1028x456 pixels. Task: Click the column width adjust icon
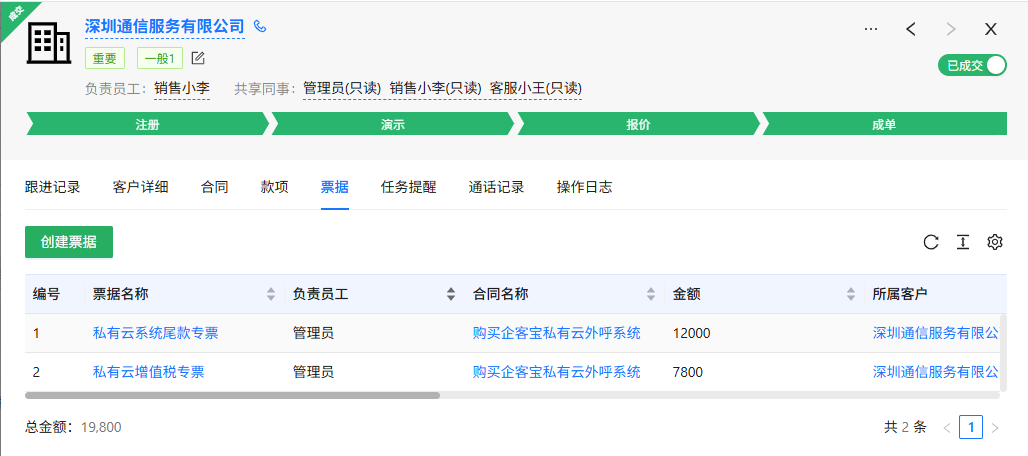[963, 242]
